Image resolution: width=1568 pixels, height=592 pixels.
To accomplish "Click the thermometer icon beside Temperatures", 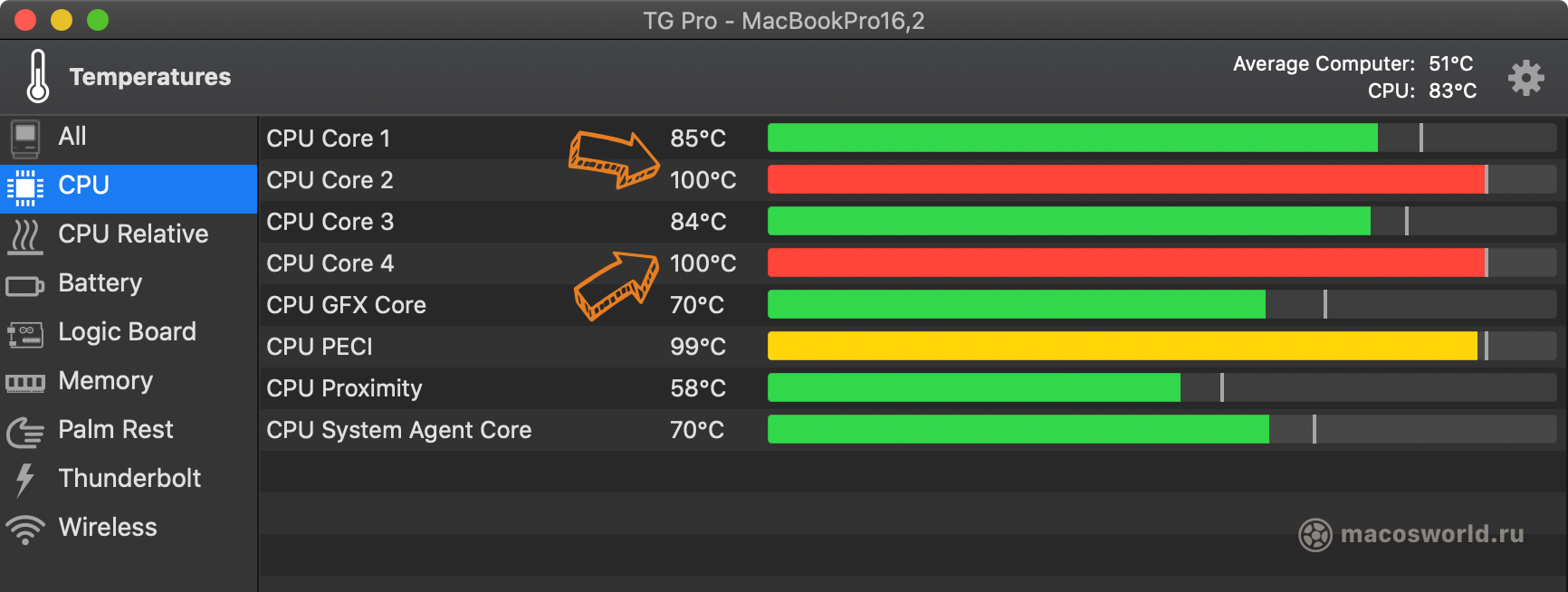I will (38, 76).
